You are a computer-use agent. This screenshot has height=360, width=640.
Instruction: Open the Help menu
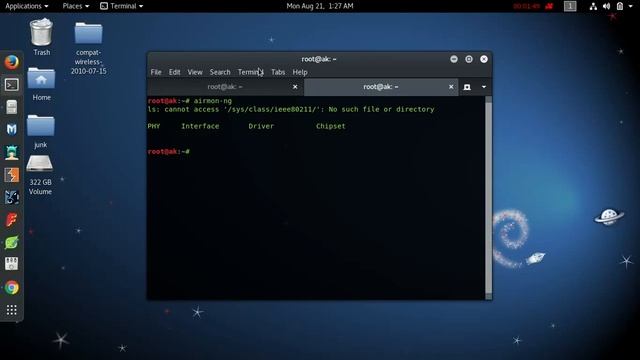click(300, 72)
